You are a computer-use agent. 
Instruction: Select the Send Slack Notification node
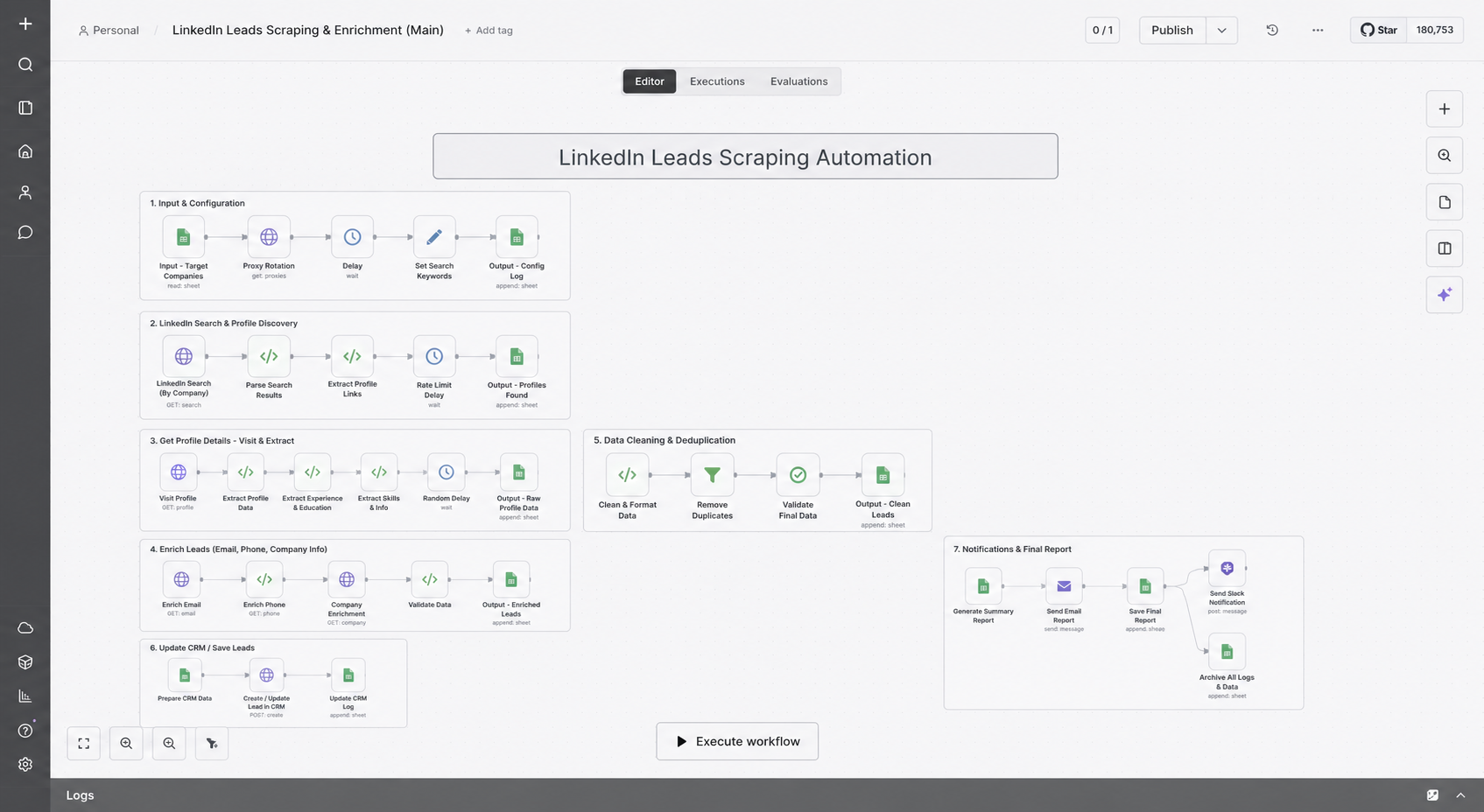pos(1227,569)
